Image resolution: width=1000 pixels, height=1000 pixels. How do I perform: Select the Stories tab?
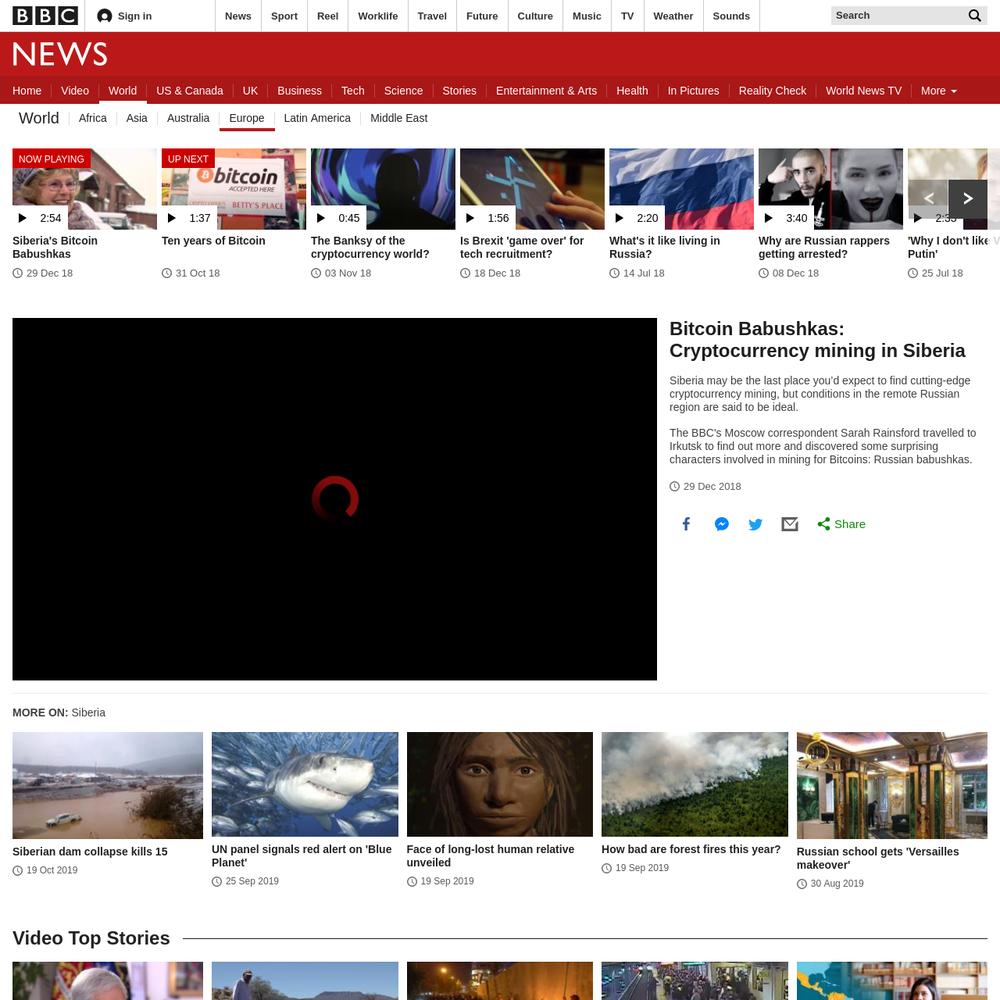click(459, 91)
